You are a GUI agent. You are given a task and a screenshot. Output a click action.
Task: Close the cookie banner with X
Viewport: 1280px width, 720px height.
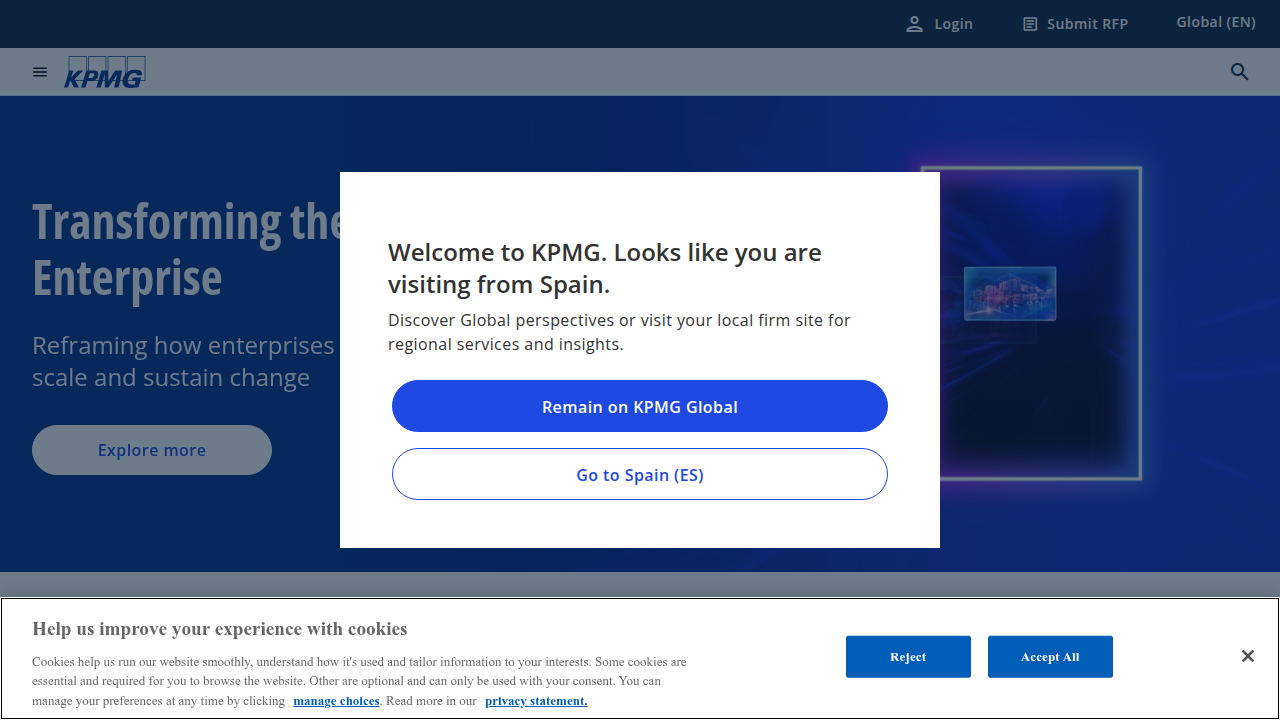[1248, 656]
